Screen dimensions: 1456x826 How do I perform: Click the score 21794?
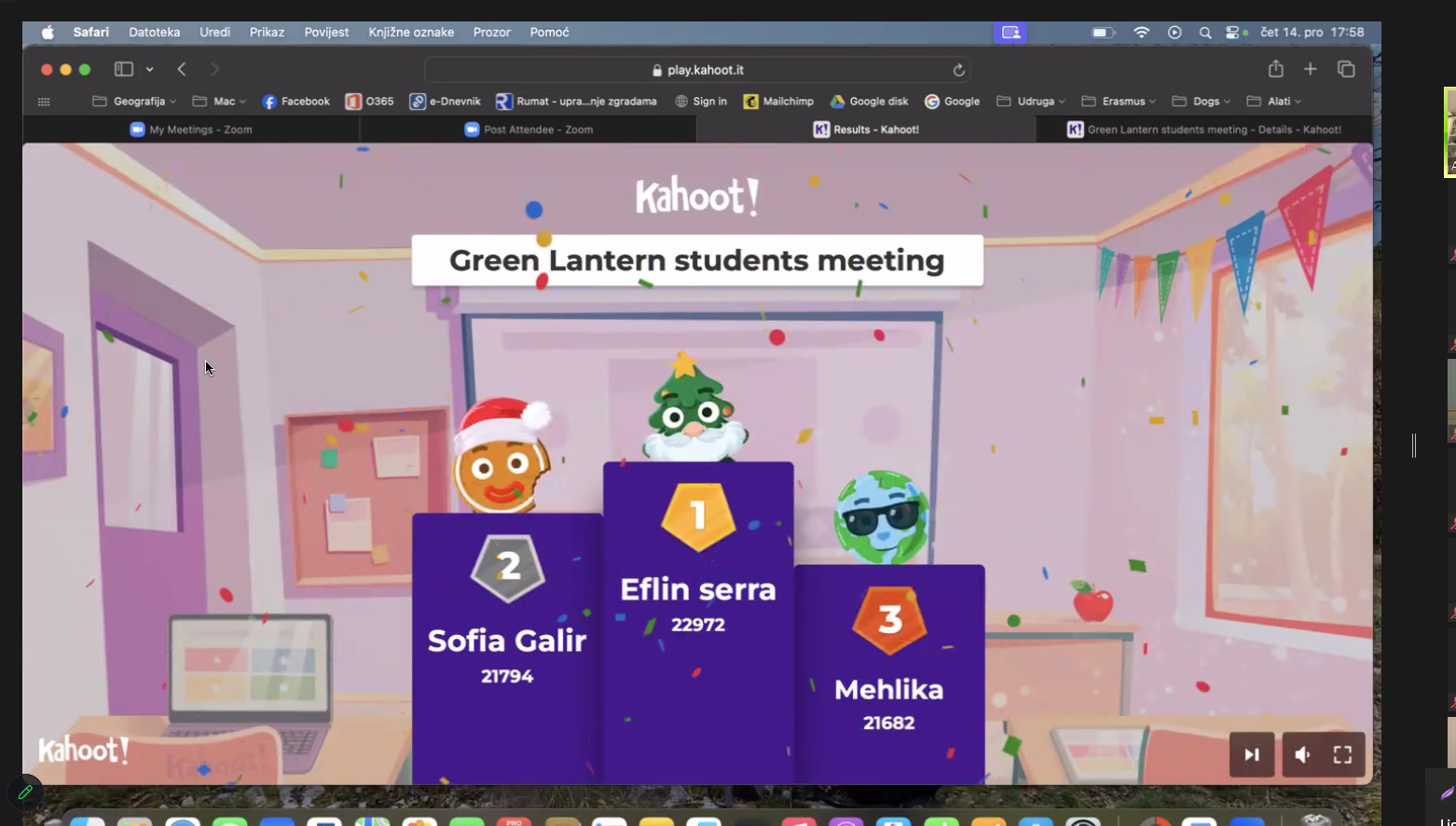coord(507,676)
